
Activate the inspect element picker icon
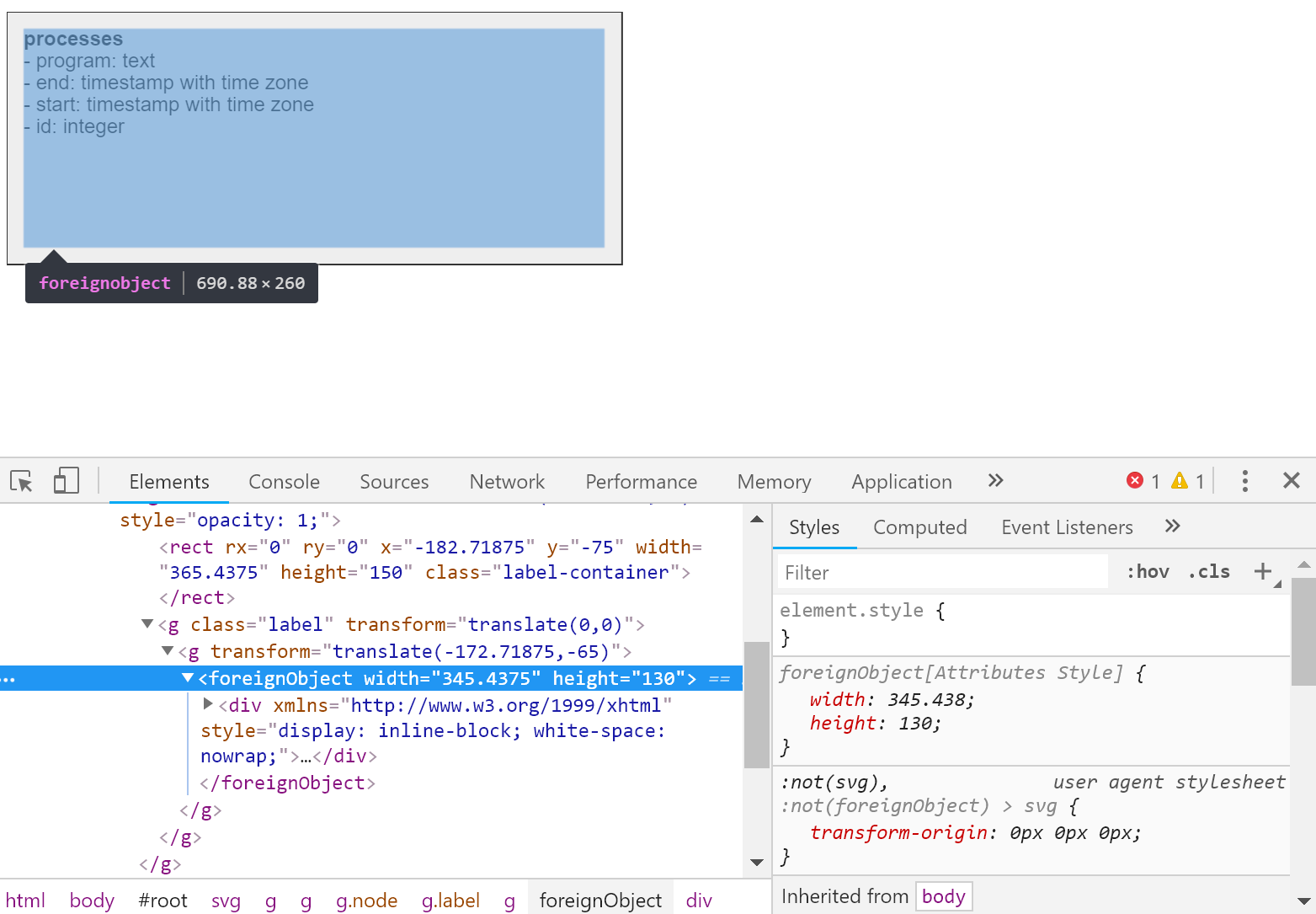[22, 482]
